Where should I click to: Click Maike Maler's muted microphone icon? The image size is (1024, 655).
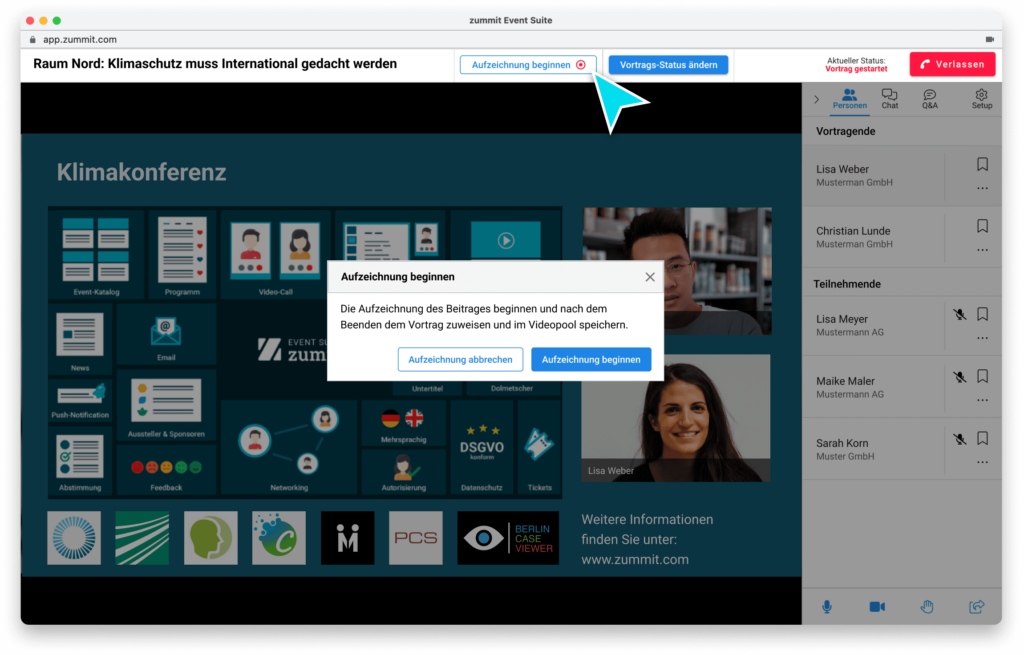(959, 377)
